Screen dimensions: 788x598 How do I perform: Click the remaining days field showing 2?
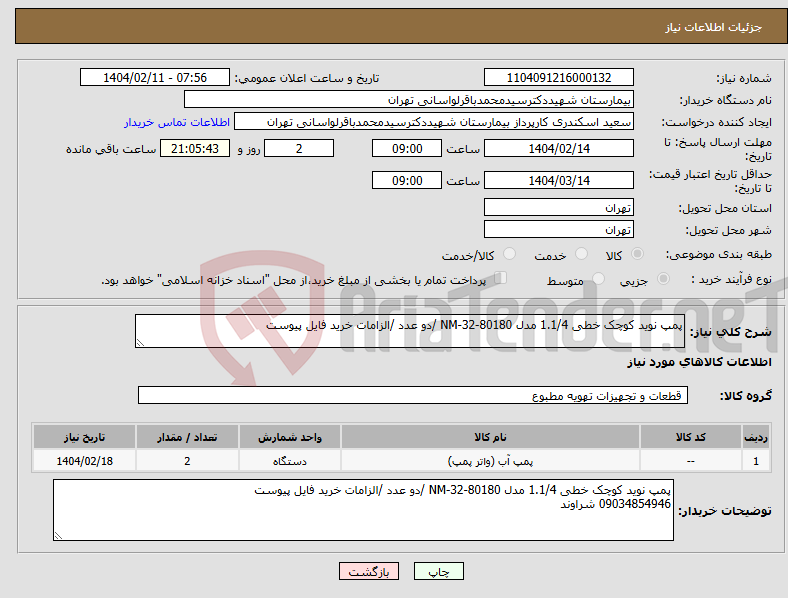(299, 148)
